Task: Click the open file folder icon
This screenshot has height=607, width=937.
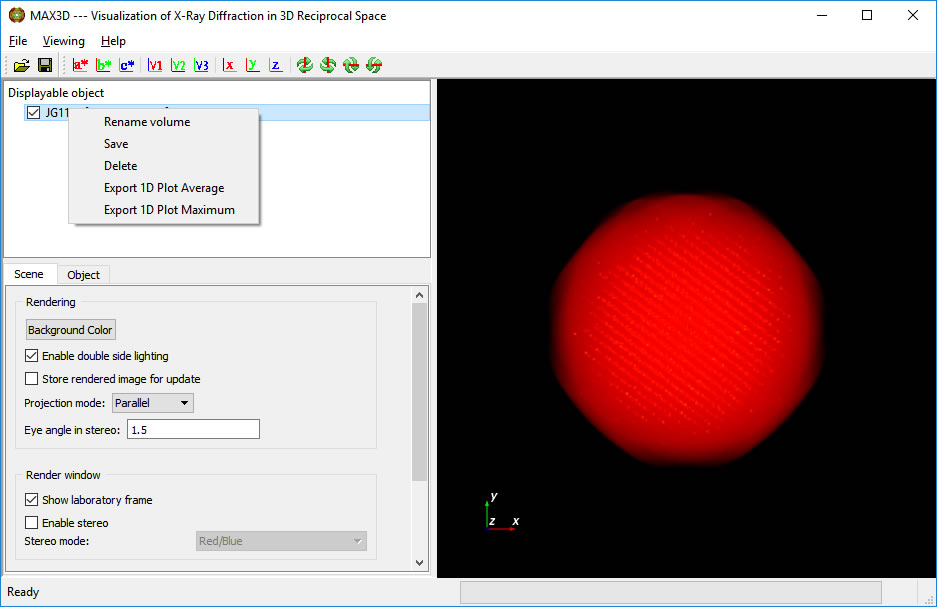Action: tap(21, 65)
